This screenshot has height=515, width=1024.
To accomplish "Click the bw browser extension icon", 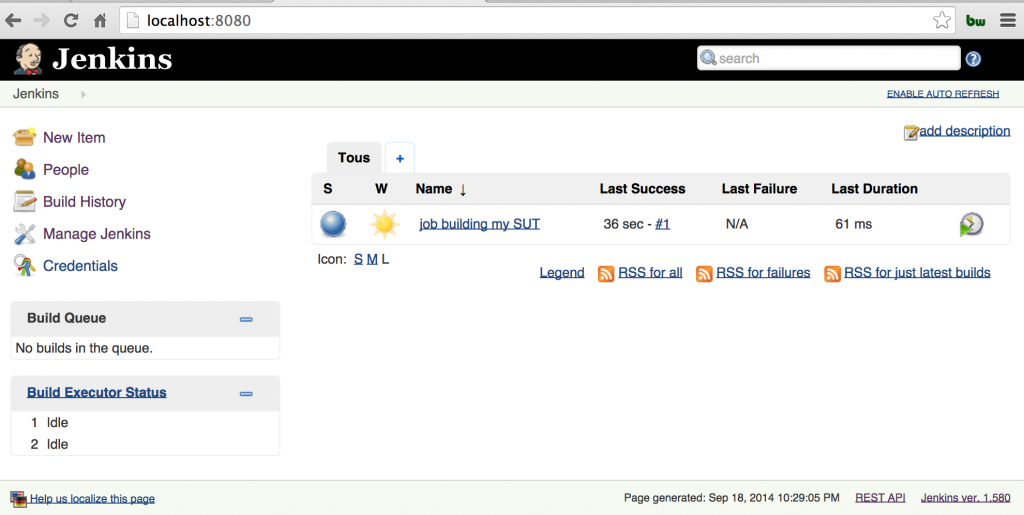I will coord(976,21).
